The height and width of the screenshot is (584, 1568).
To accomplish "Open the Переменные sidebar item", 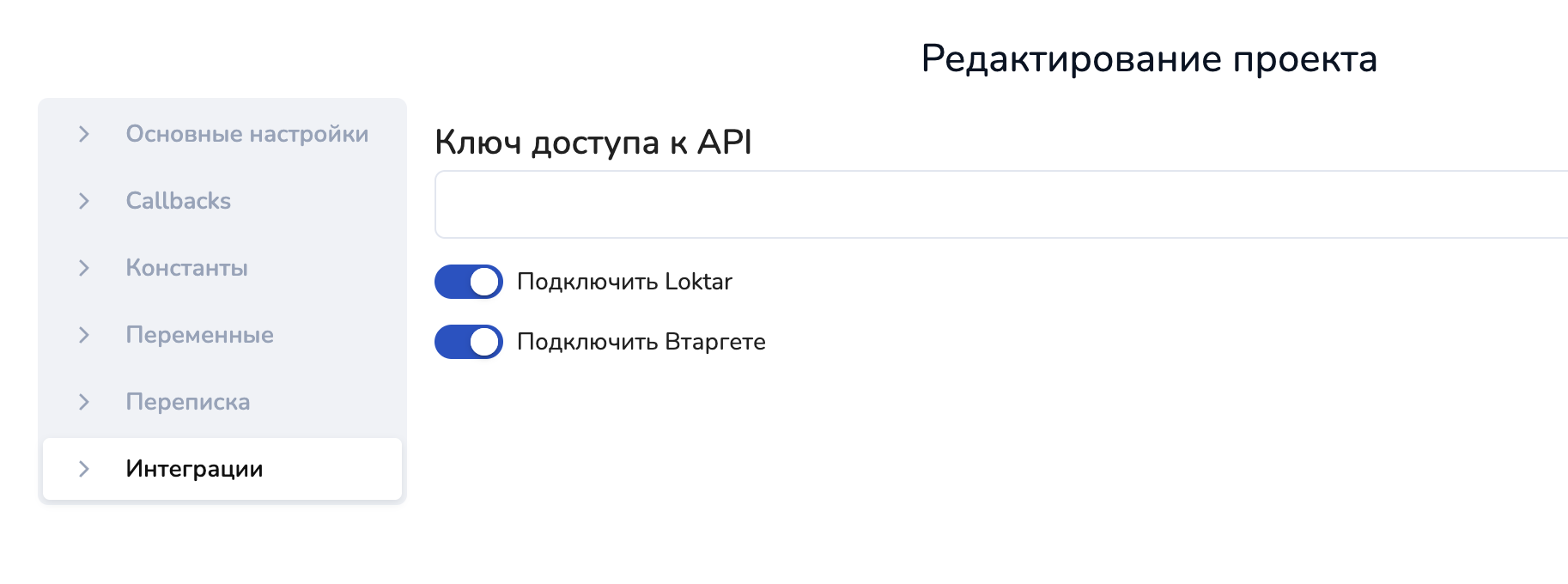I will [199, 335].
